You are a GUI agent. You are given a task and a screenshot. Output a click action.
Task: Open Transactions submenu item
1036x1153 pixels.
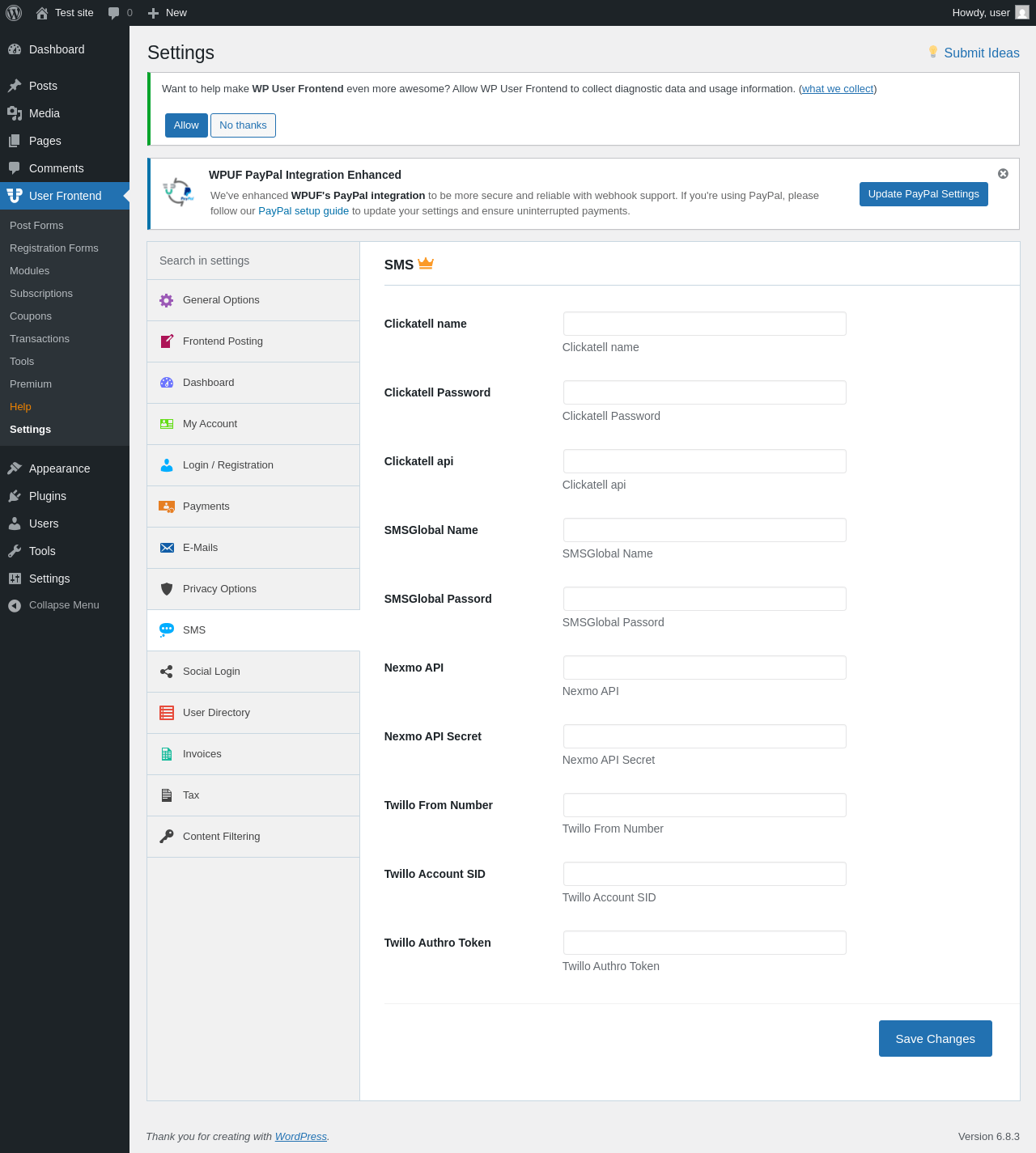point(40,339)
